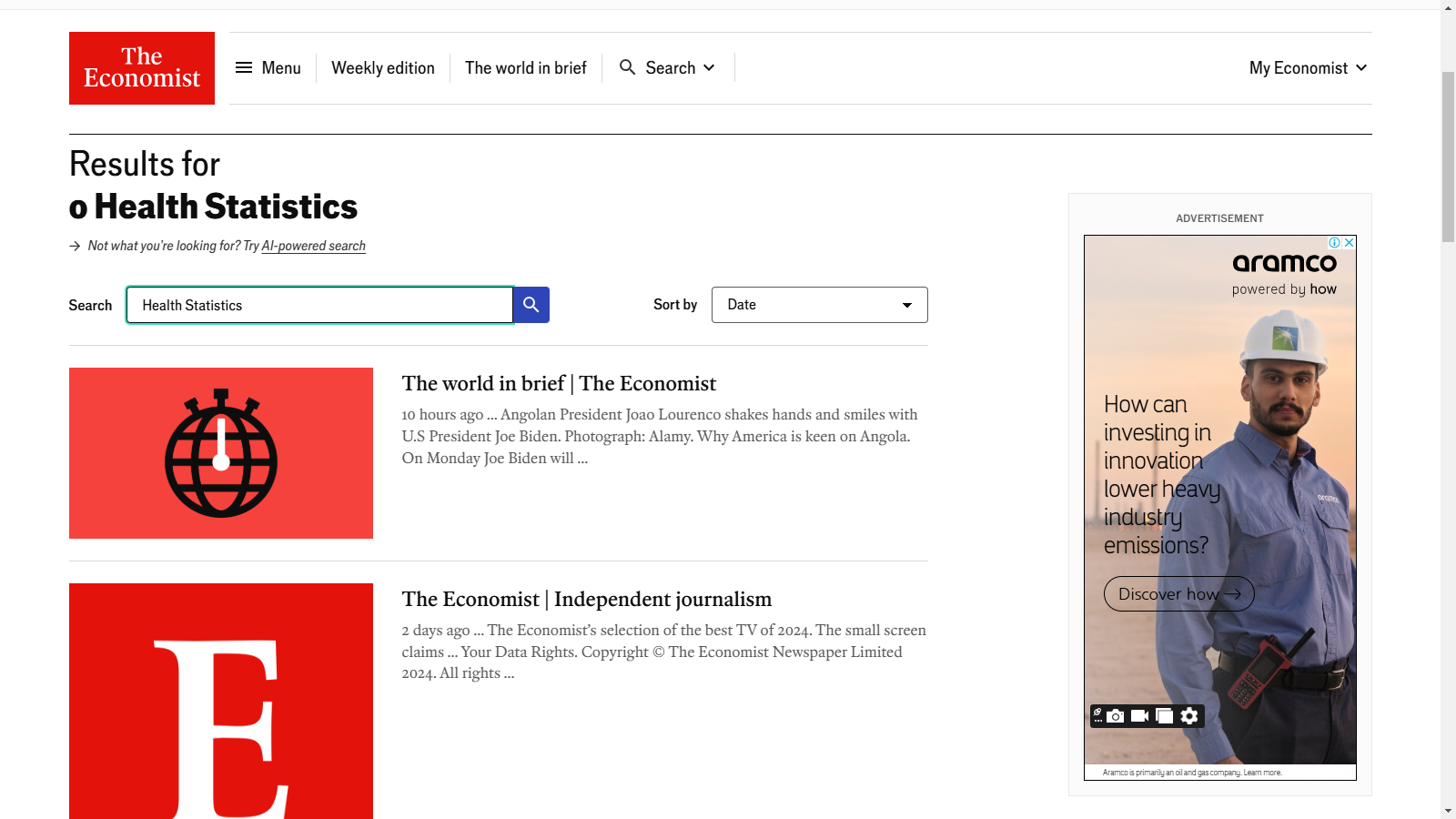Open the hamburger Menu
The width and height of the screenshot is (1456, 819).
click(268, 68)
